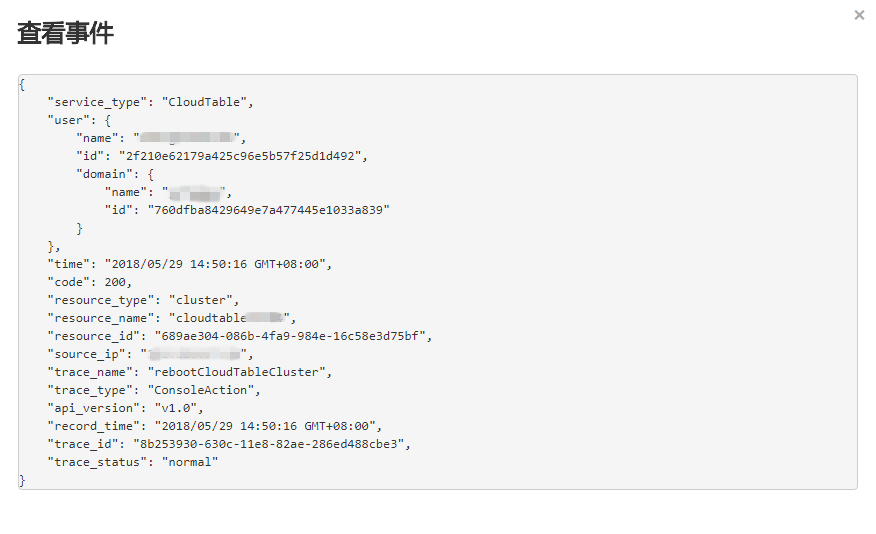Click the domain id value 760dfba8429649e7...
The image size is (876, 534).
tap(268, 210)
